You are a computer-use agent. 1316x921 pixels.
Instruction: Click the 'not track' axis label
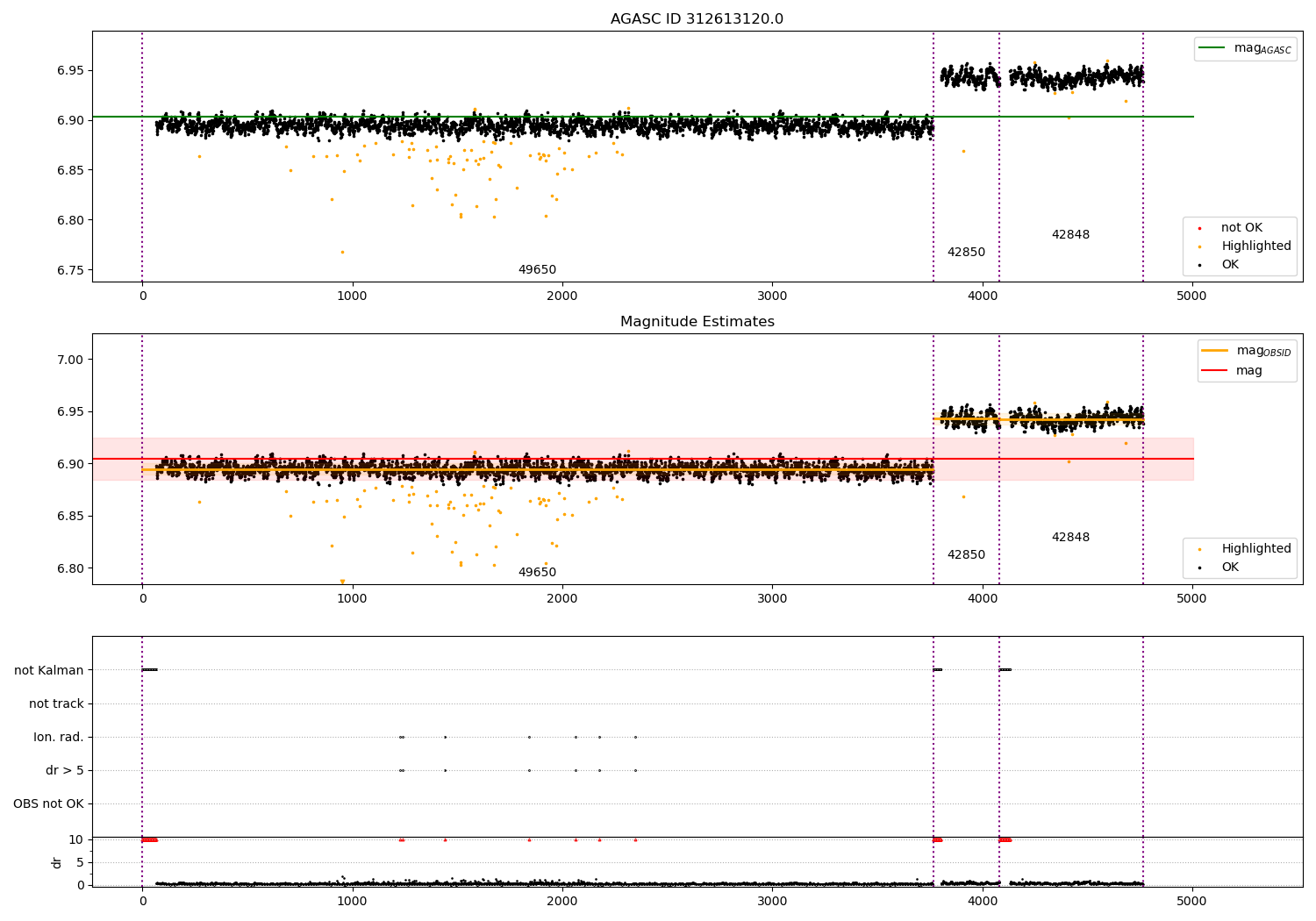(x=56, y=704)
